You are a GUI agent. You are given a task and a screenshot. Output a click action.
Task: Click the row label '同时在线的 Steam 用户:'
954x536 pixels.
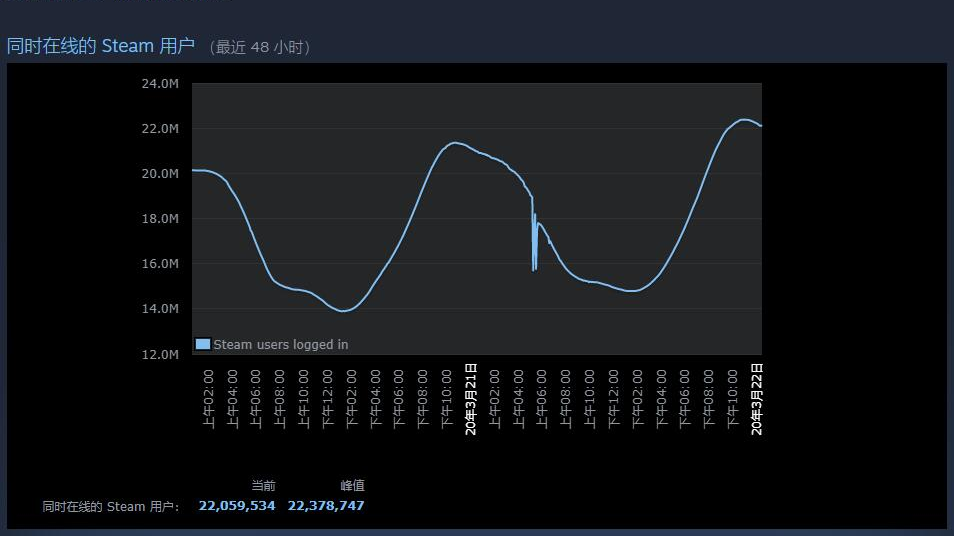coord(111,506)
